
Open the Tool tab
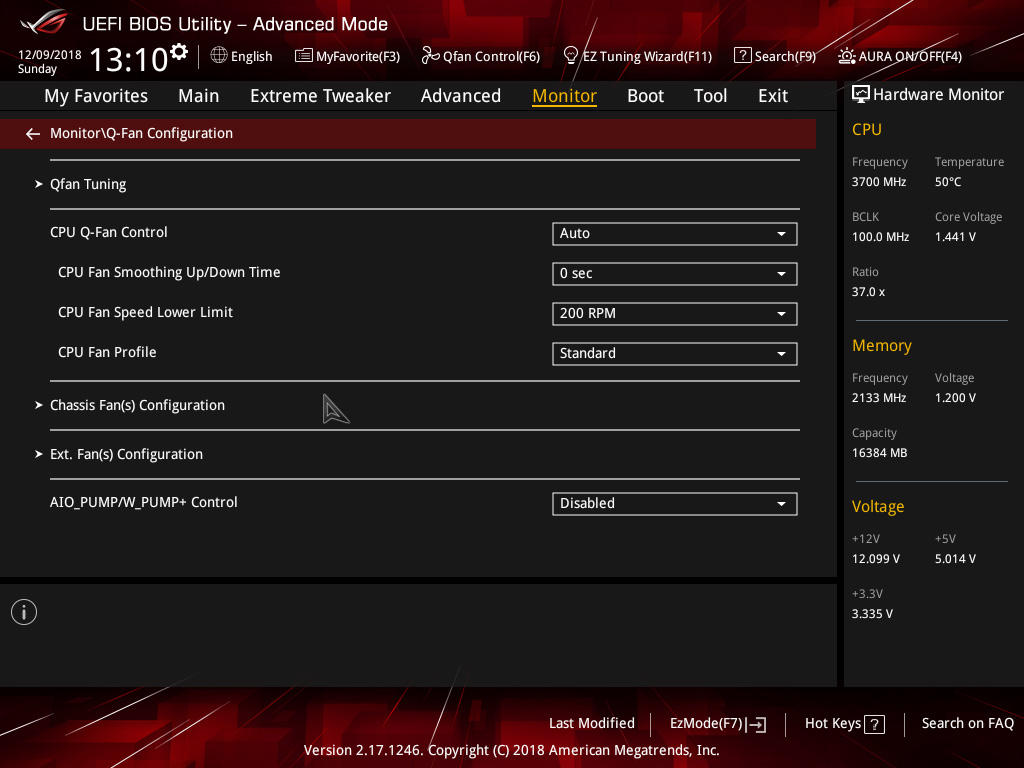coord(711,96)
